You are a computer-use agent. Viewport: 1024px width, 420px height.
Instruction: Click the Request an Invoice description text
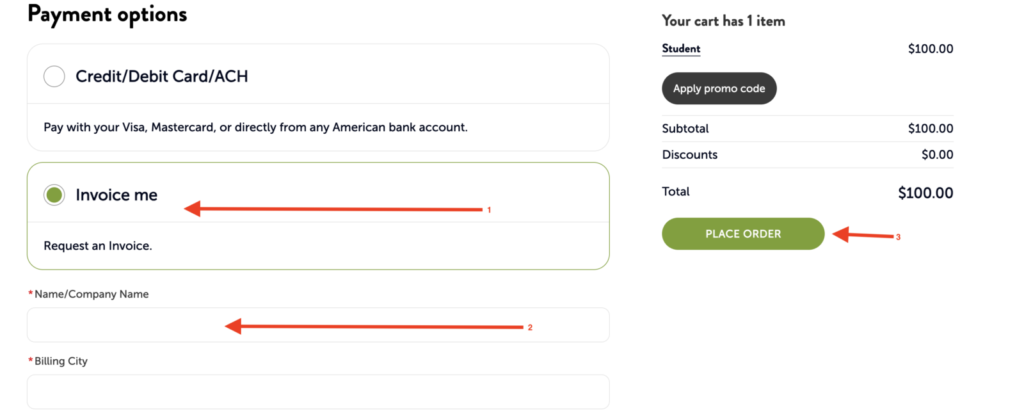pos(98,245)
